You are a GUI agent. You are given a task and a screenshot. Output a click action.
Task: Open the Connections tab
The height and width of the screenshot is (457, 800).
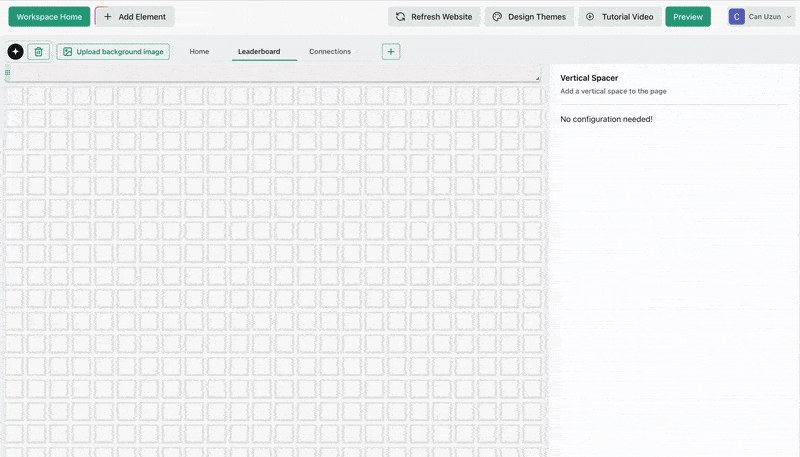pos(330,52)
